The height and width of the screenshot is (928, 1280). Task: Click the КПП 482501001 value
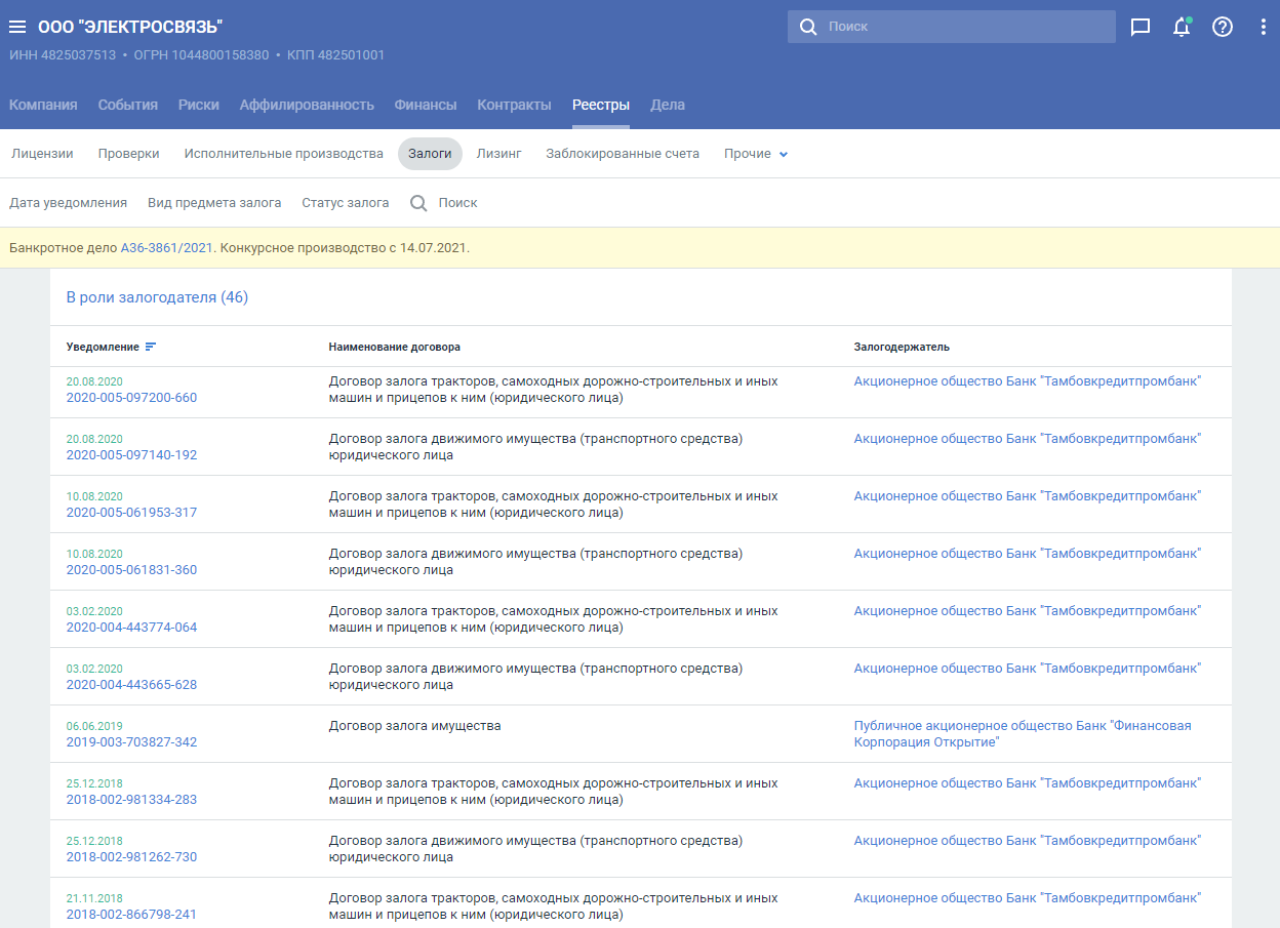(x=336, y=55)
